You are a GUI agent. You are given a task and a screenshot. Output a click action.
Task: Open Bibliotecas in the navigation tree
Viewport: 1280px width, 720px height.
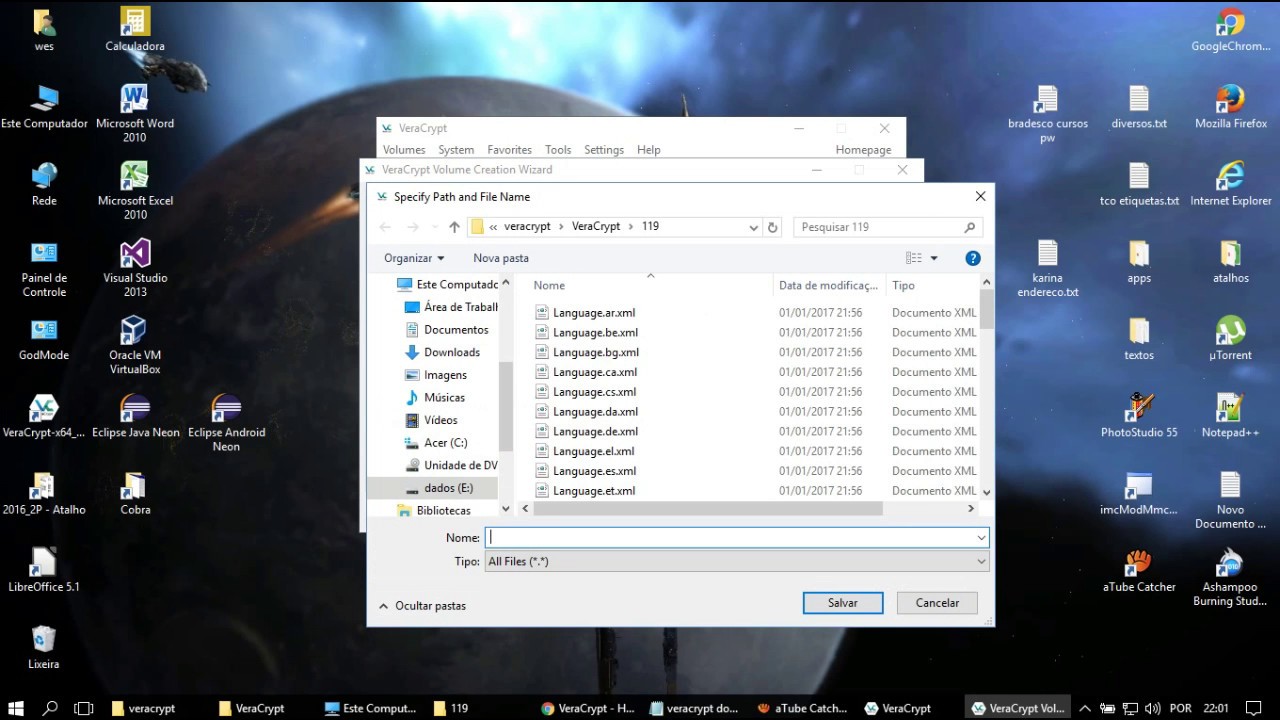coord(433,510)
